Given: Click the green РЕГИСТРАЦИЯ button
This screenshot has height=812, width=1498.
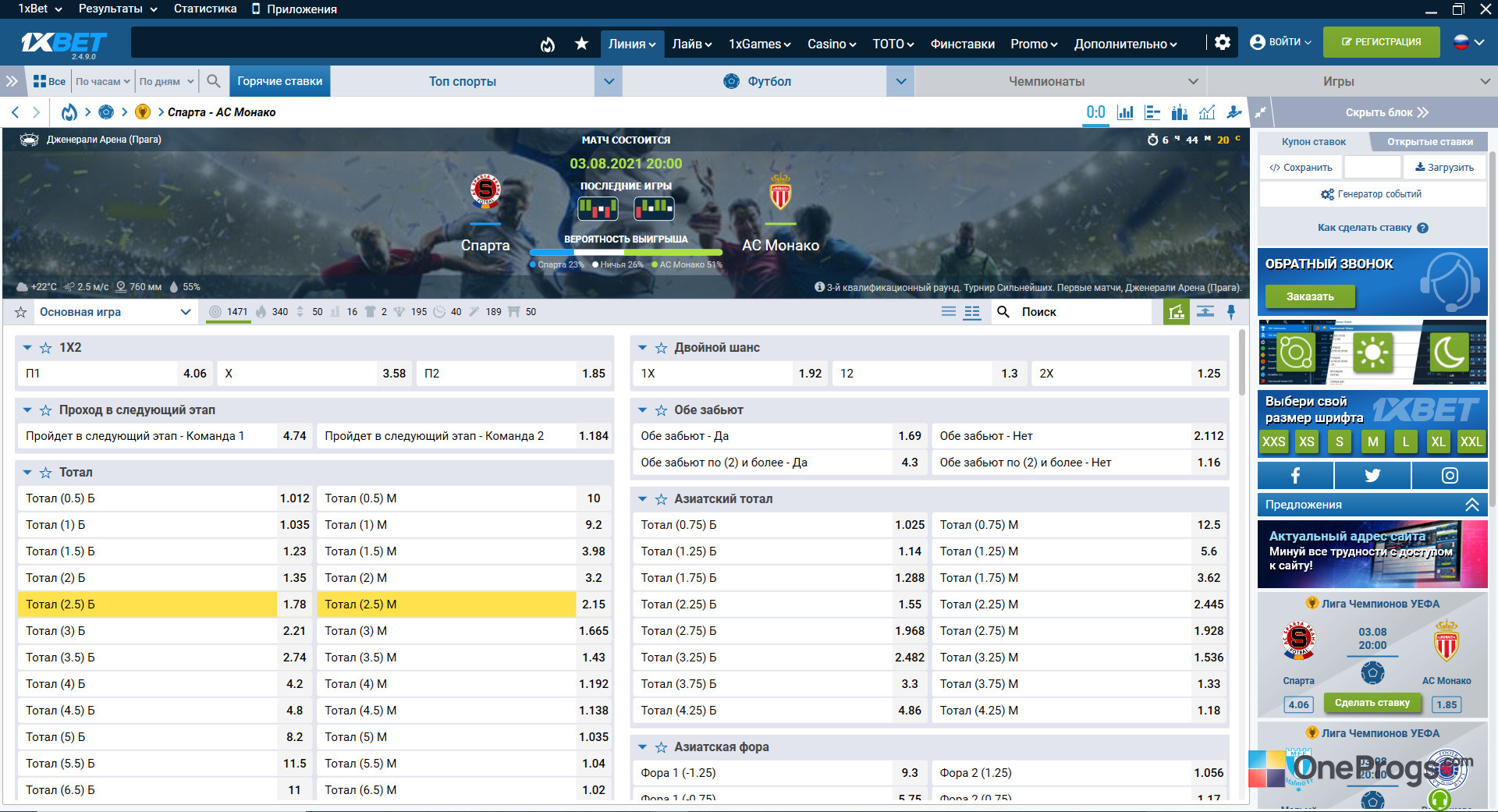Looking at the screenshot, I should [x=1381, y=42].
